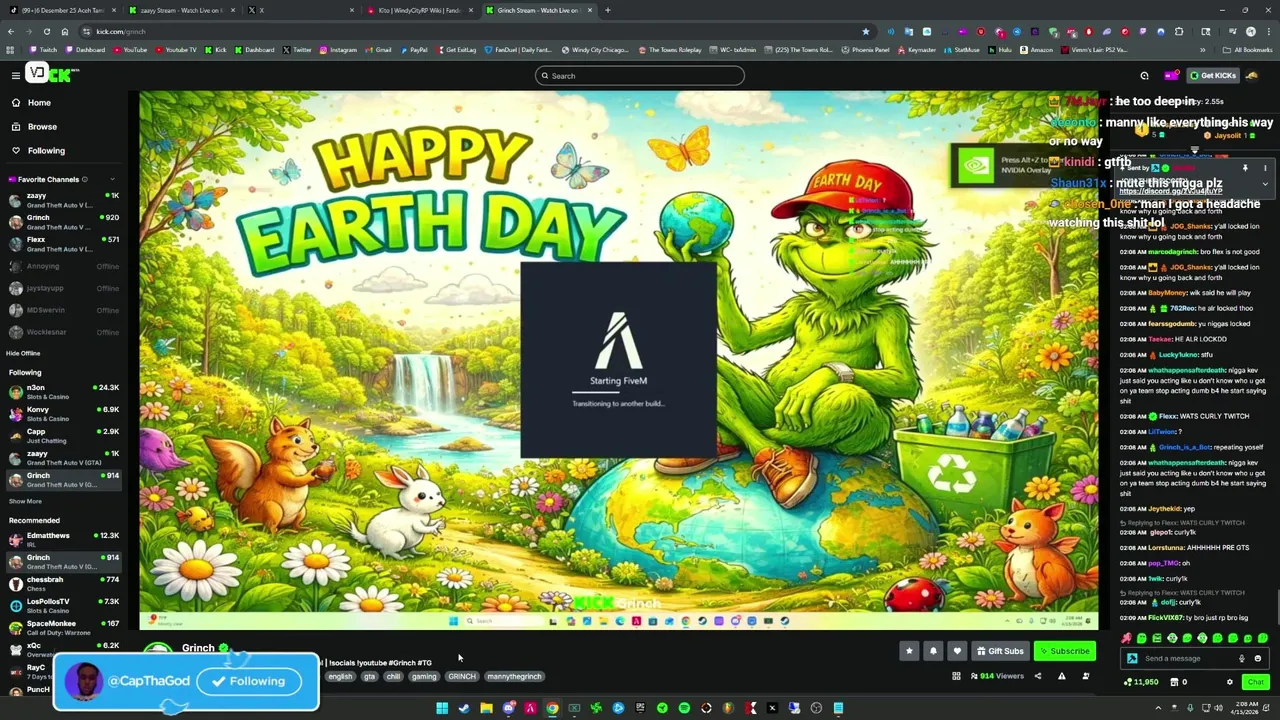Click the Gift Subs button
Image resolution: width=1280 pixels, height=720 pixels.
[1000, 651]
